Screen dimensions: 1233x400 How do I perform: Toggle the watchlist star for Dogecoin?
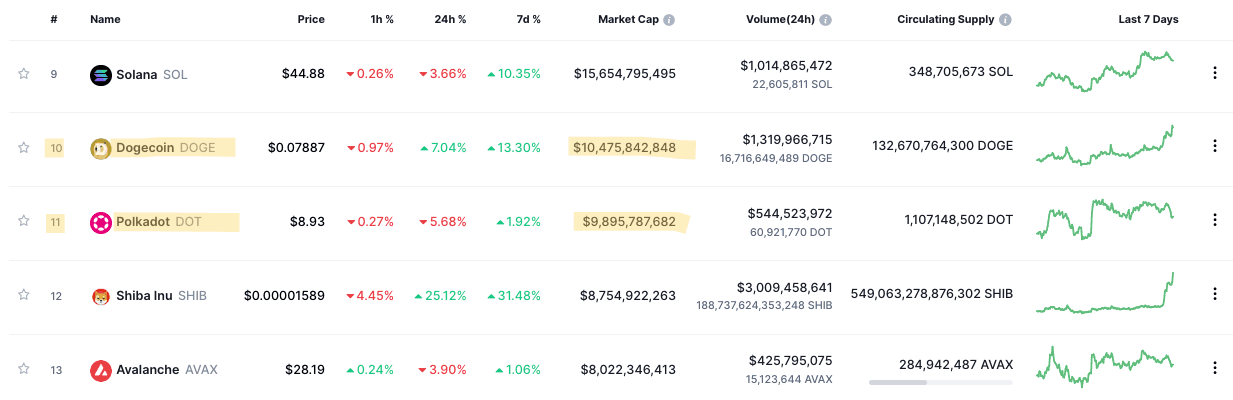pos(23,148)
